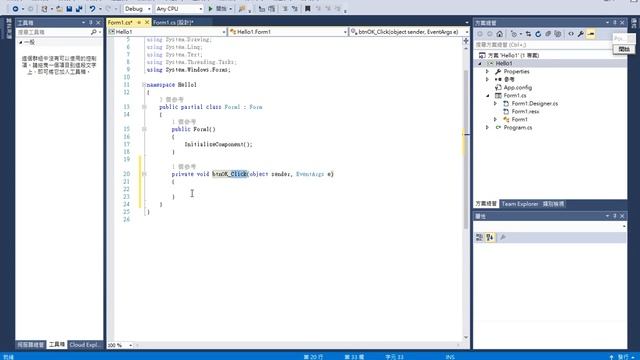
Task: Expand the references node below Properties
Action: pos(487,79)
